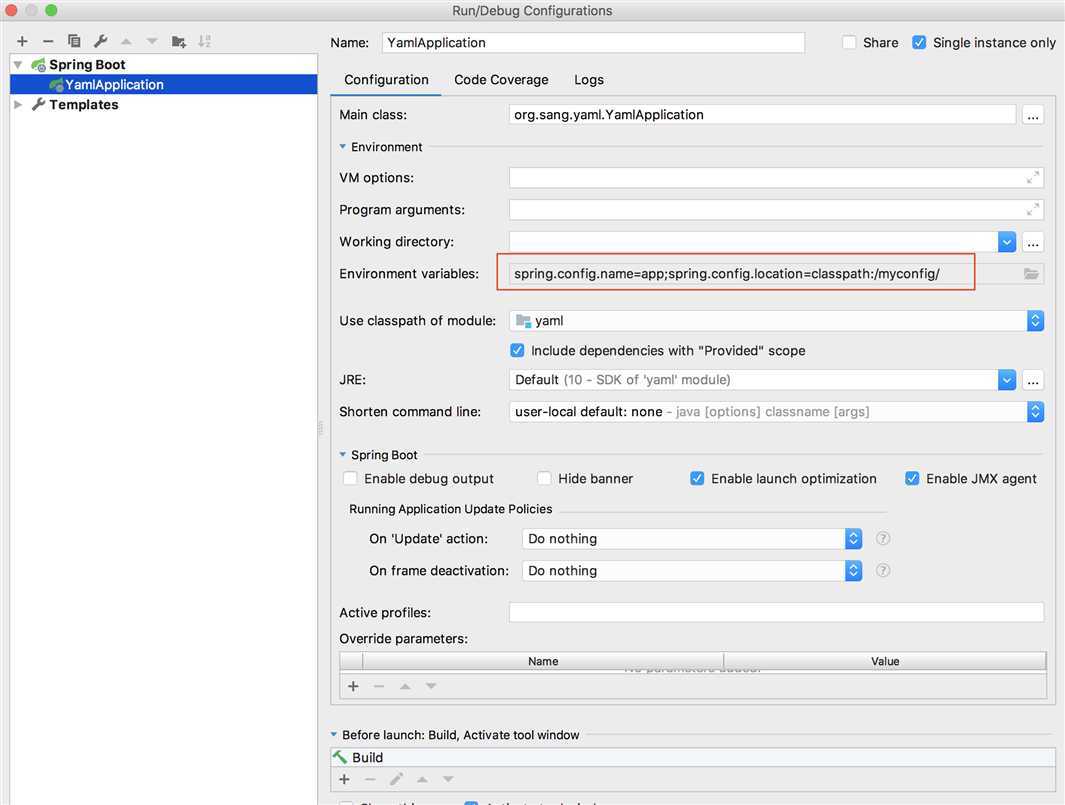
Task: Toggle Enable JMX agent checkbox
Action: pyautogui.click(x=912, y=478)
